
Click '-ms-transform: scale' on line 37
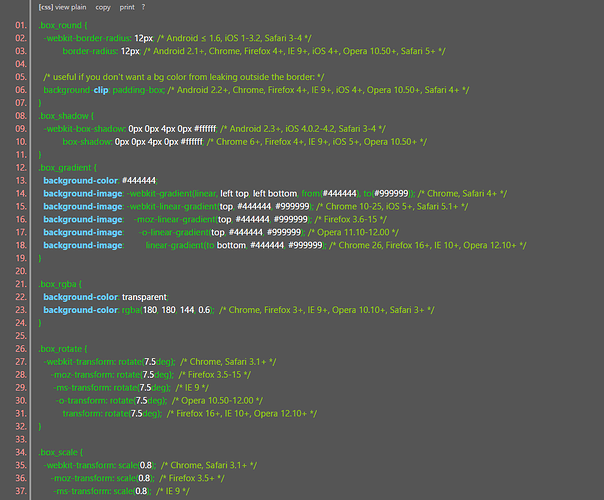click(x=93, y=491)
